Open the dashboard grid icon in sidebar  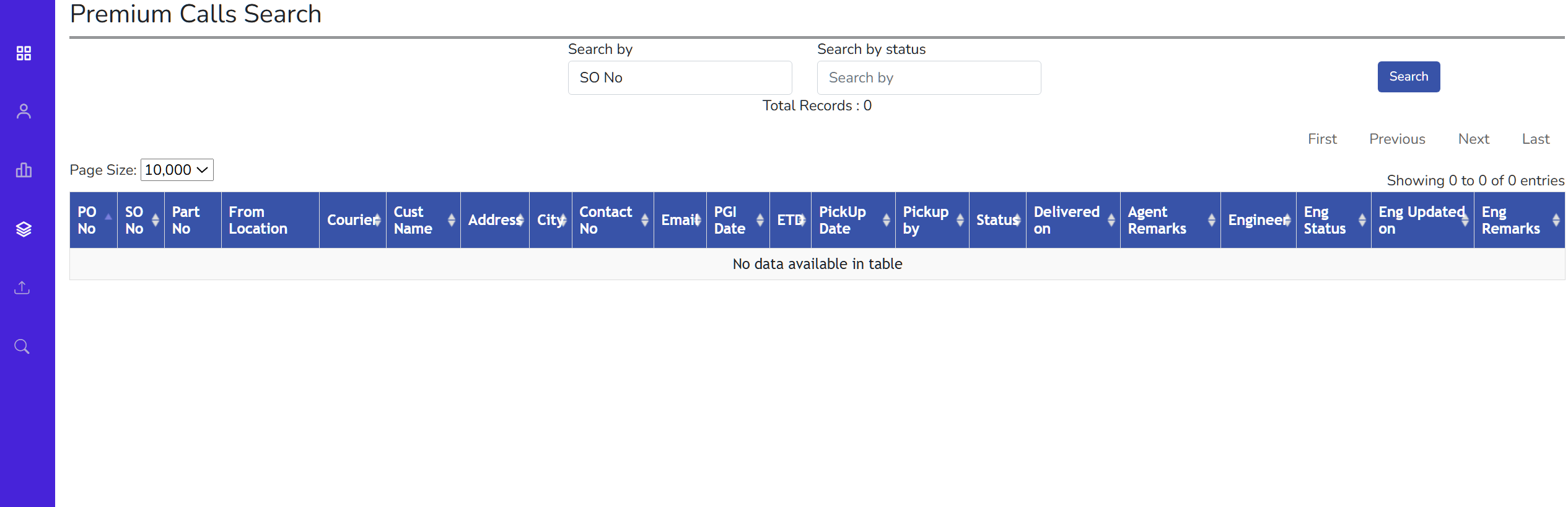(24, 53)
